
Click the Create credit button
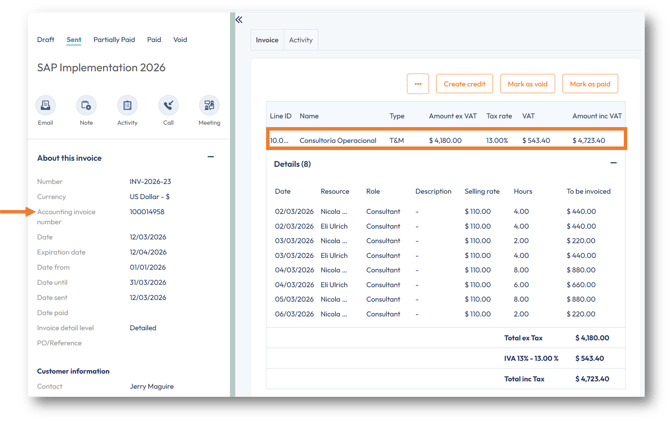[464, 84]
